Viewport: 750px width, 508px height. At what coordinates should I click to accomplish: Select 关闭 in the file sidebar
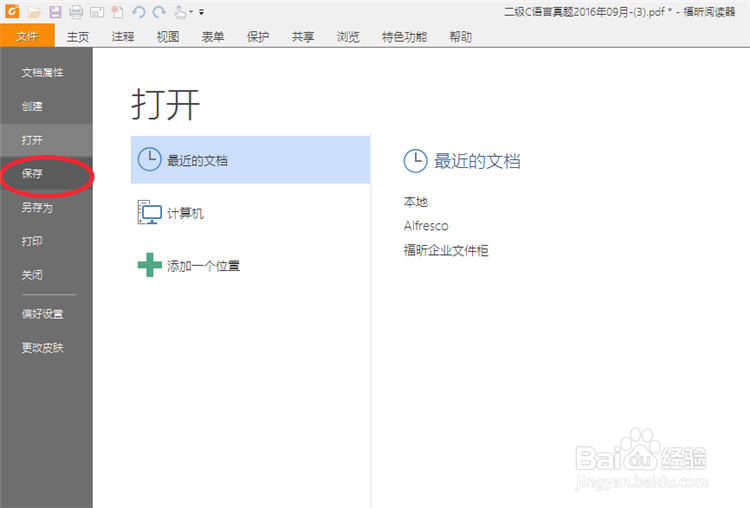point(46,275)
